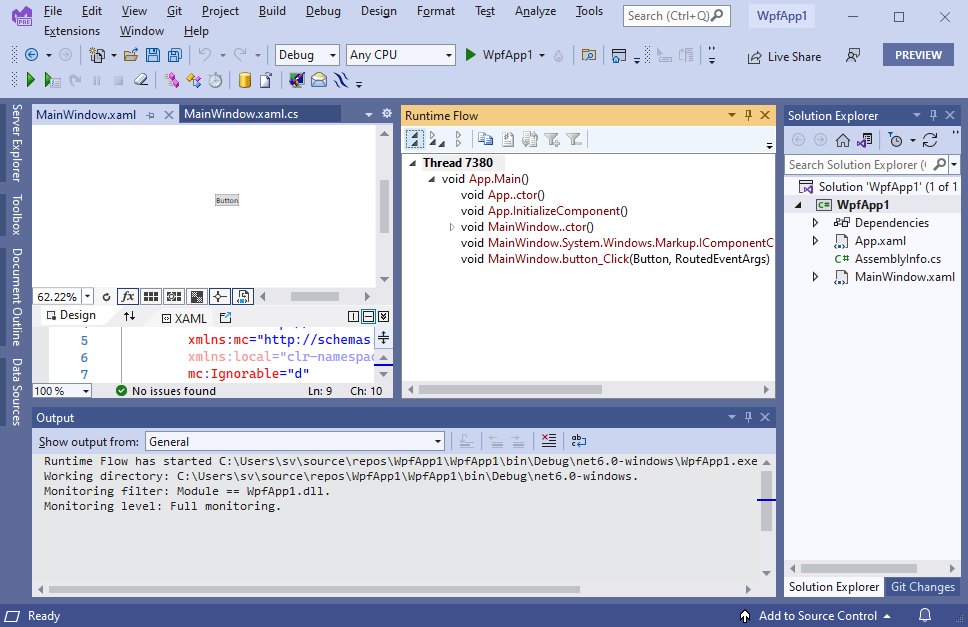
Task: Click the Save All toolbar icon
Action: pos(175,55)
